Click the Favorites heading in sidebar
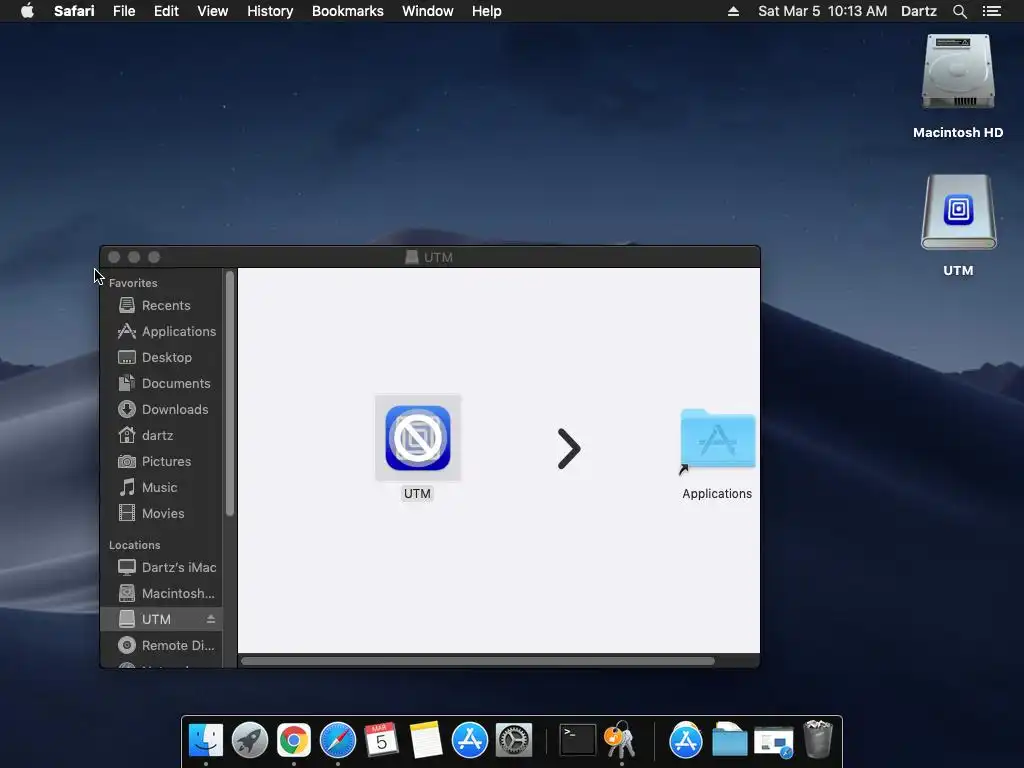Image resolution: width=1024 pixels, height=768 pixels. click(x=133, y=283)
